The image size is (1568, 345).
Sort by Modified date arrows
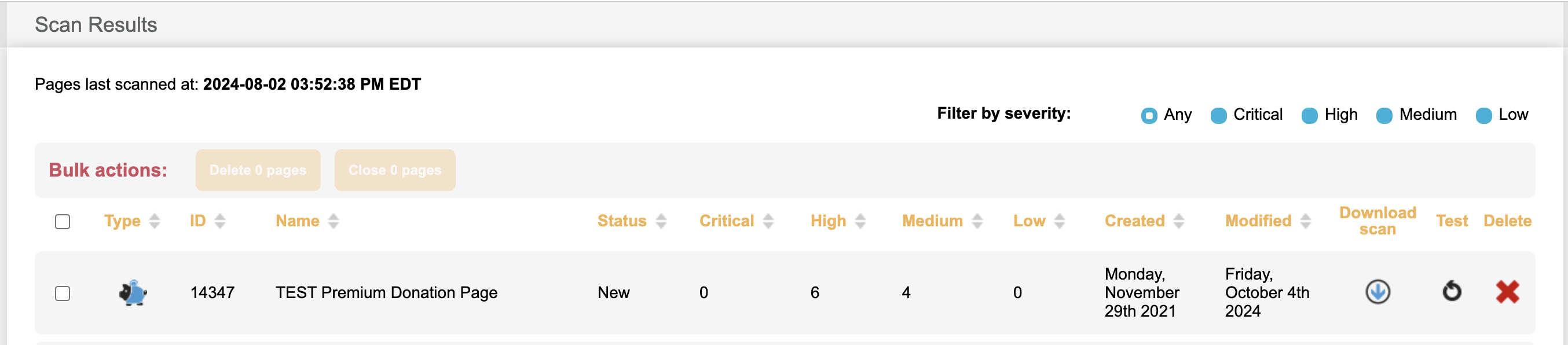[1306, 221]
